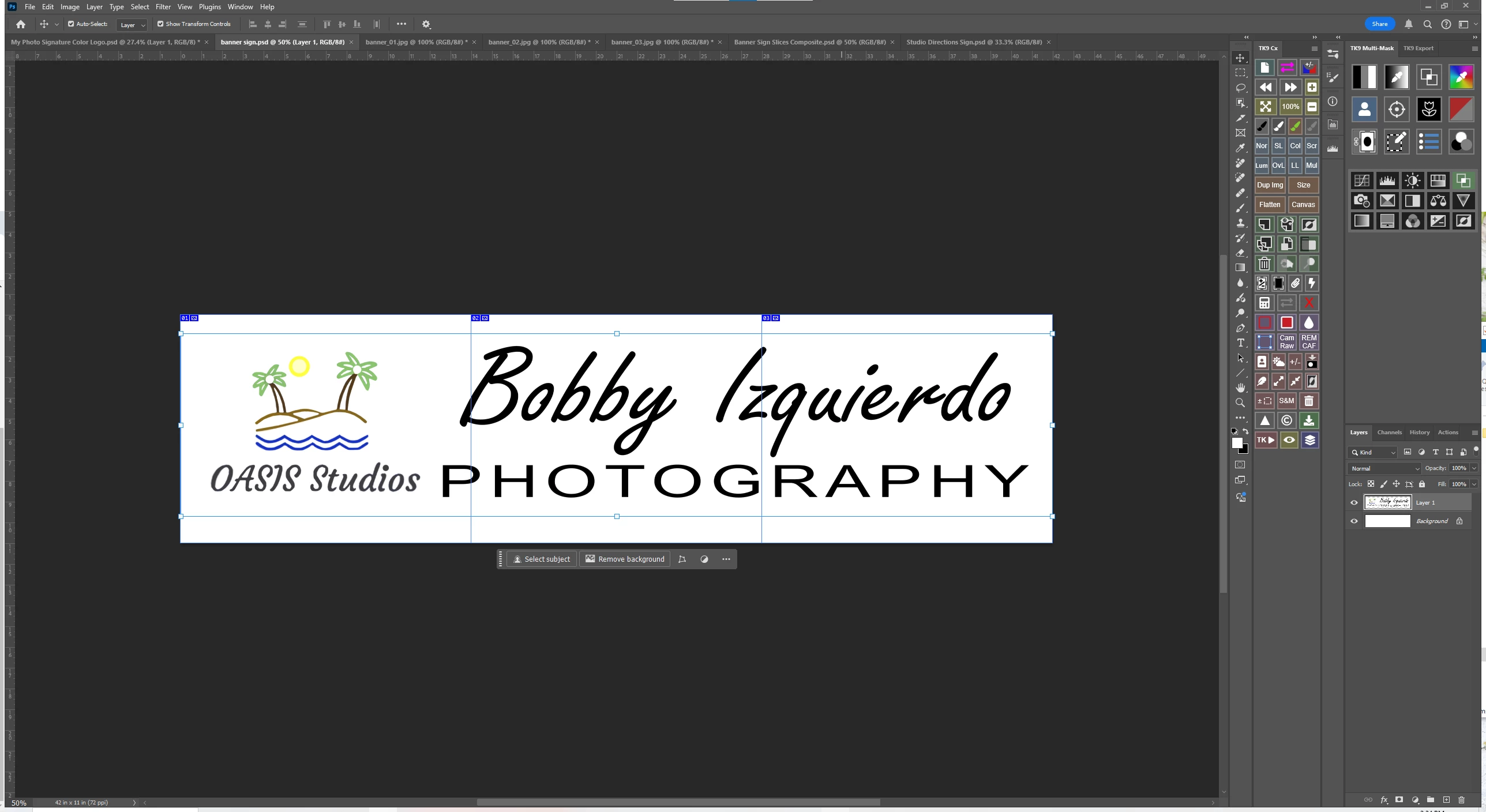Click the Flatten button in TK9 panel
The height and width of the screenshot is (812, 1486).
click(1269, 205)
